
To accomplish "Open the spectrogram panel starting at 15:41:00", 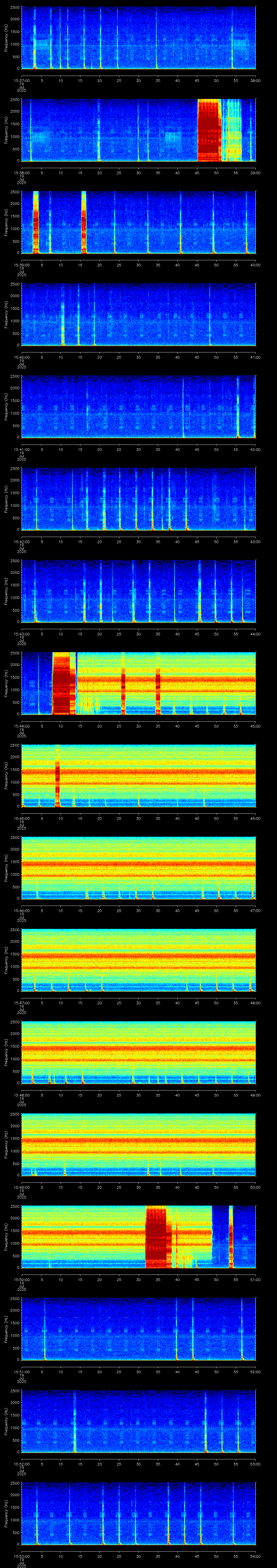I will click(138, 407).
